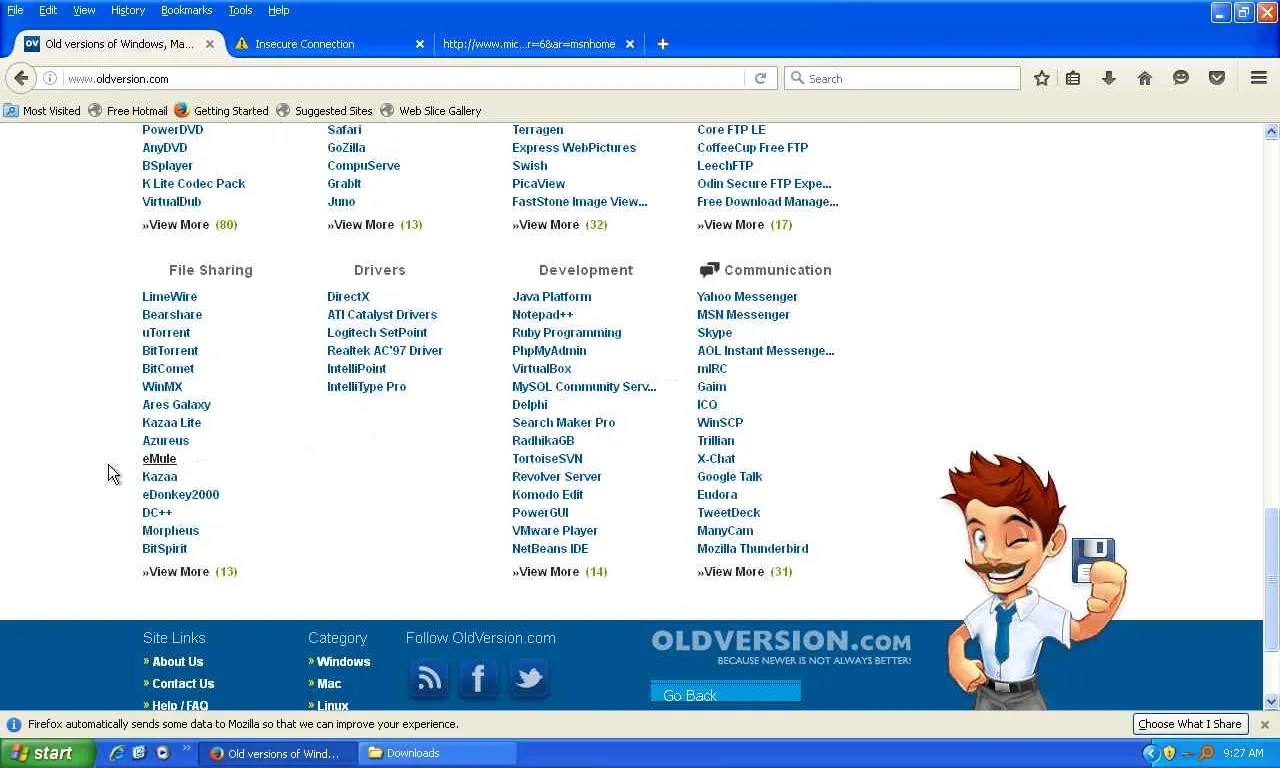Open the Downloads arrow in toolbar

[1109, 78]
